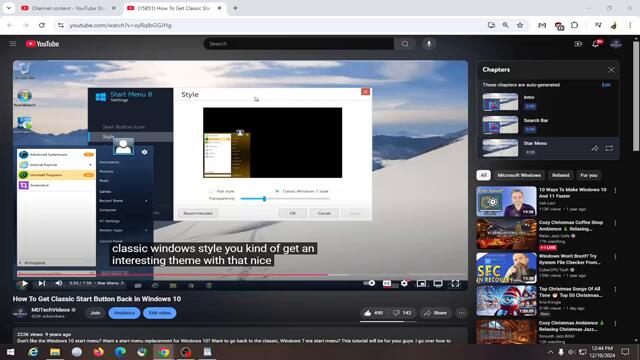Screen dimensions: 640x360
Task: Click the Chrome address bar URL
Action: coord(120,25)
